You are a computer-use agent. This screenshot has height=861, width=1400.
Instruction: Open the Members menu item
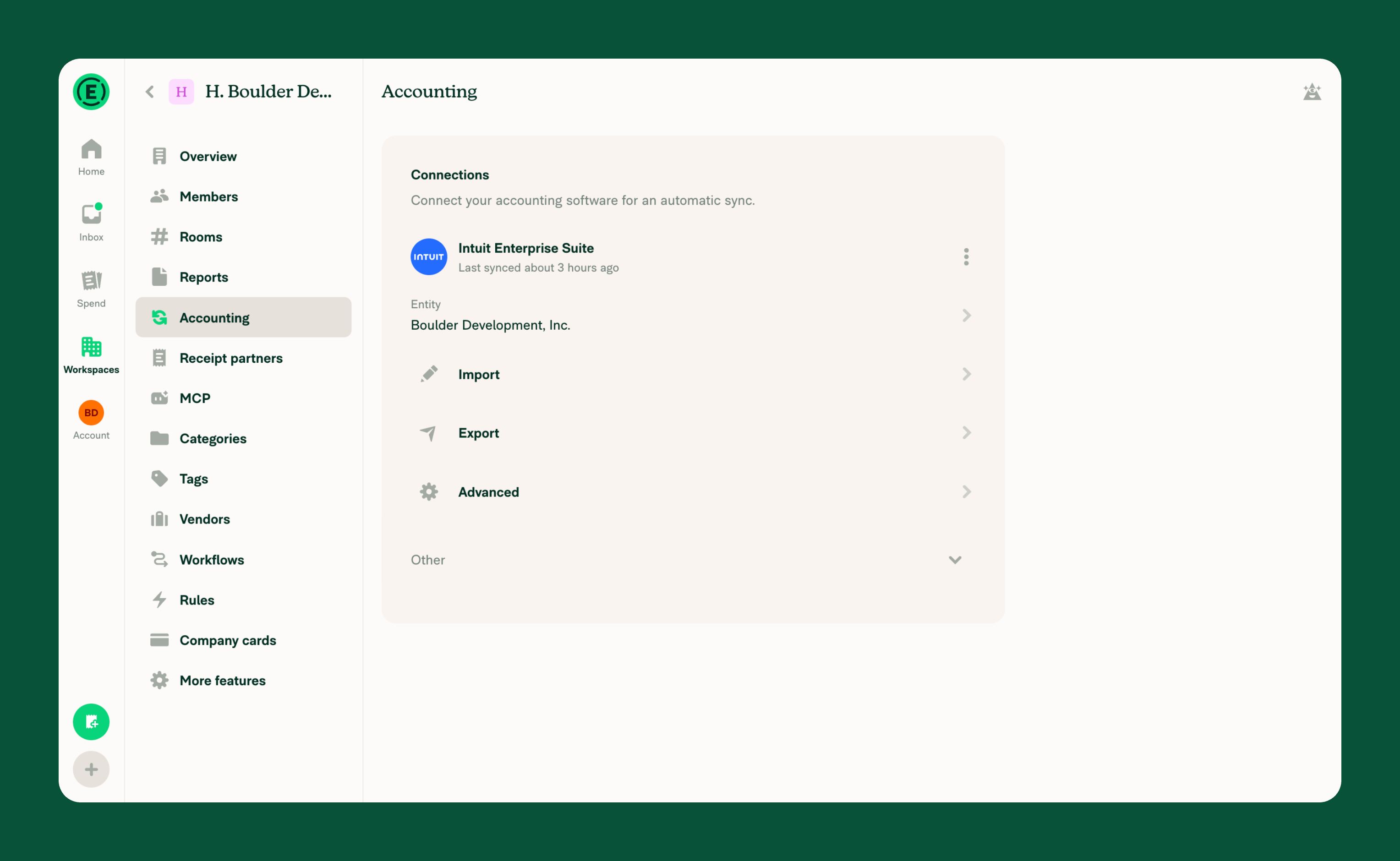[x=243, y=196]
